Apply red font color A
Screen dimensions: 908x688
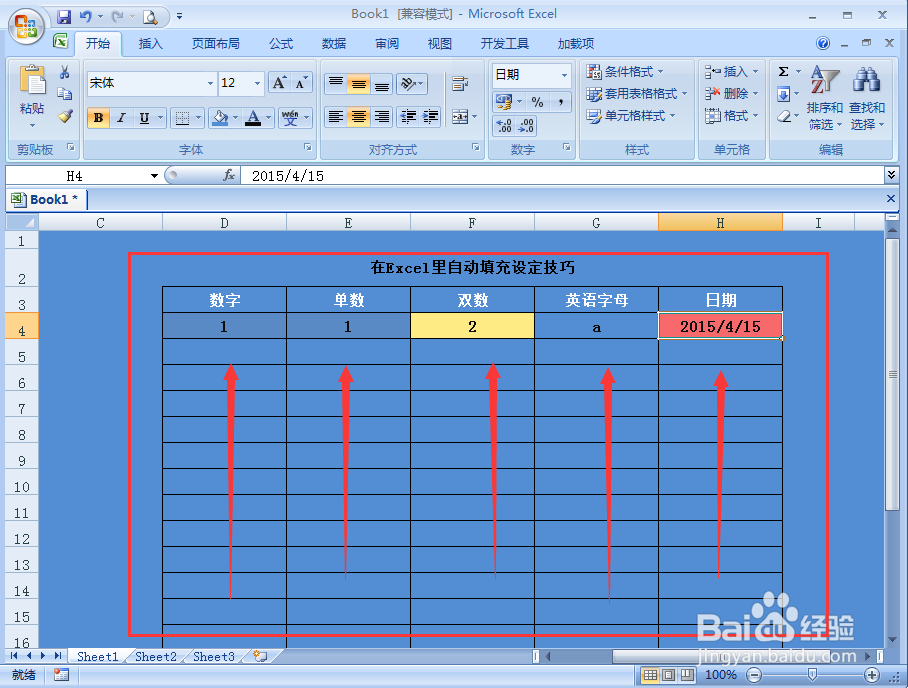(253, 118)
